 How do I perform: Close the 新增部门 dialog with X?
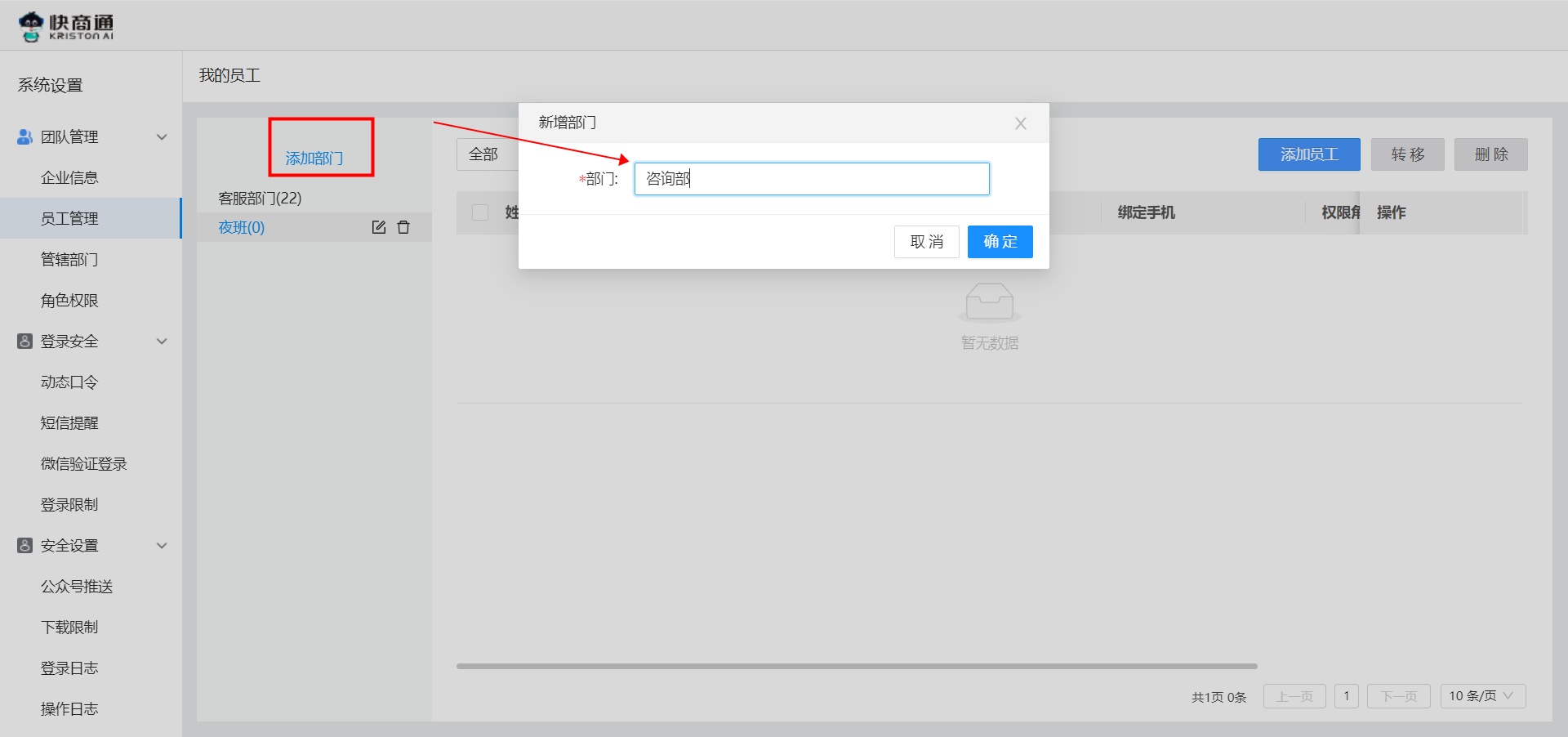point(1020,123)
